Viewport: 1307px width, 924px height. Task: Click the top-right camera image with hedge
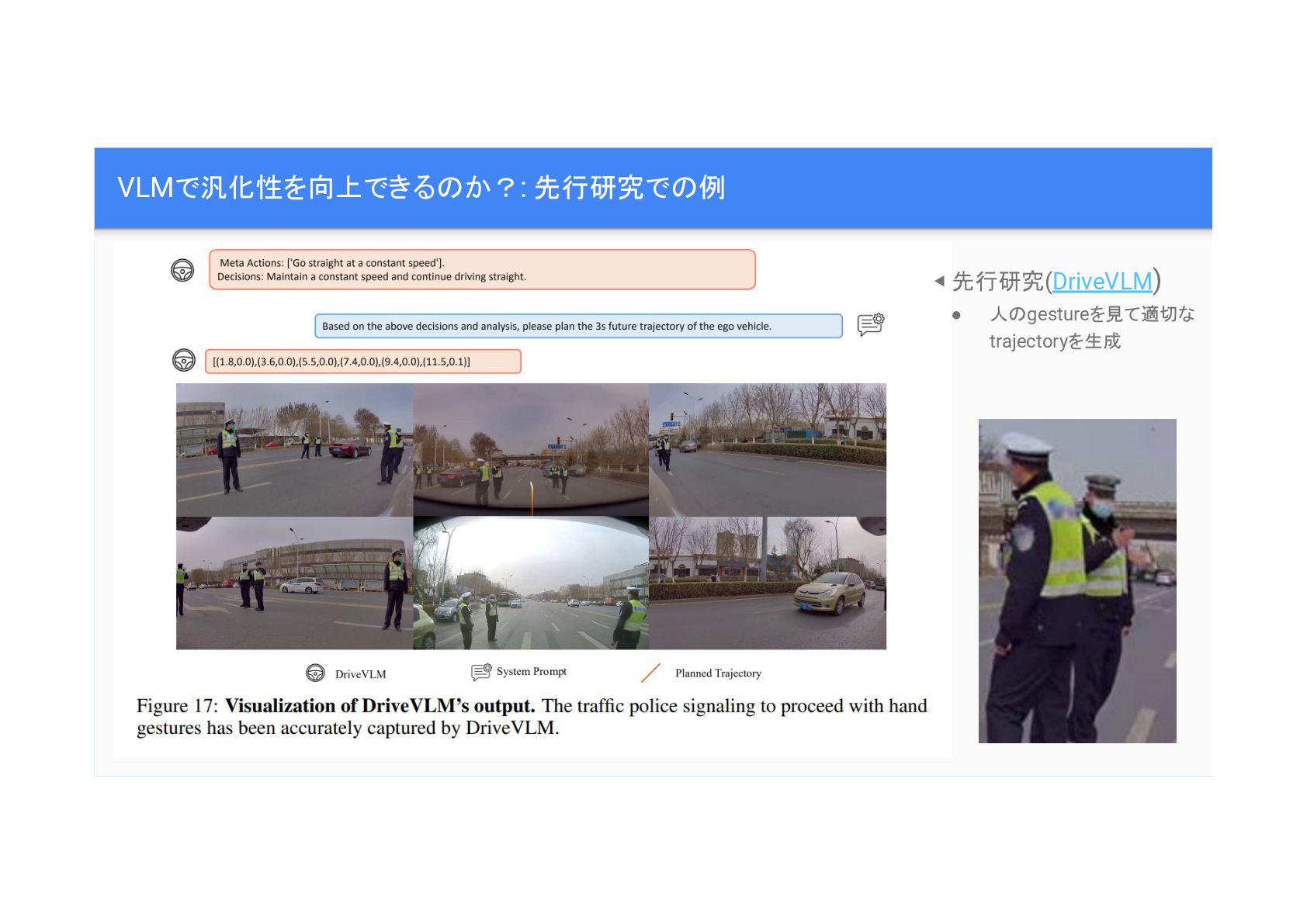coord(768,450)
